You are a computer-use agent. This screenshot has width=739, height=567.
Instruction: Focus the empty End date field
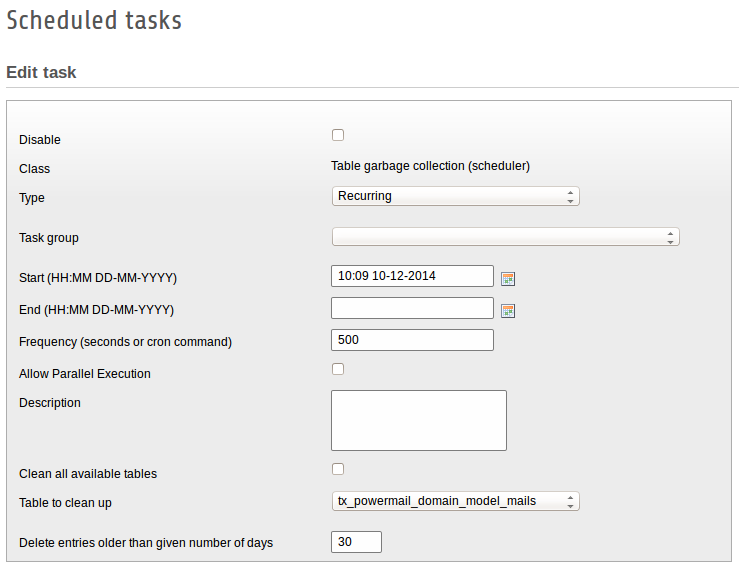coord(412,308)
